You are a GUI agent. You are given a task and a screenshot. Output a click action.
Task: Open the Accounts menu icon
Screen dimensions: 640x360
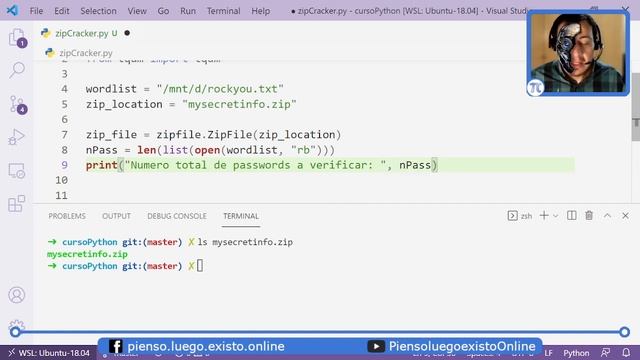tap(17, 295)
